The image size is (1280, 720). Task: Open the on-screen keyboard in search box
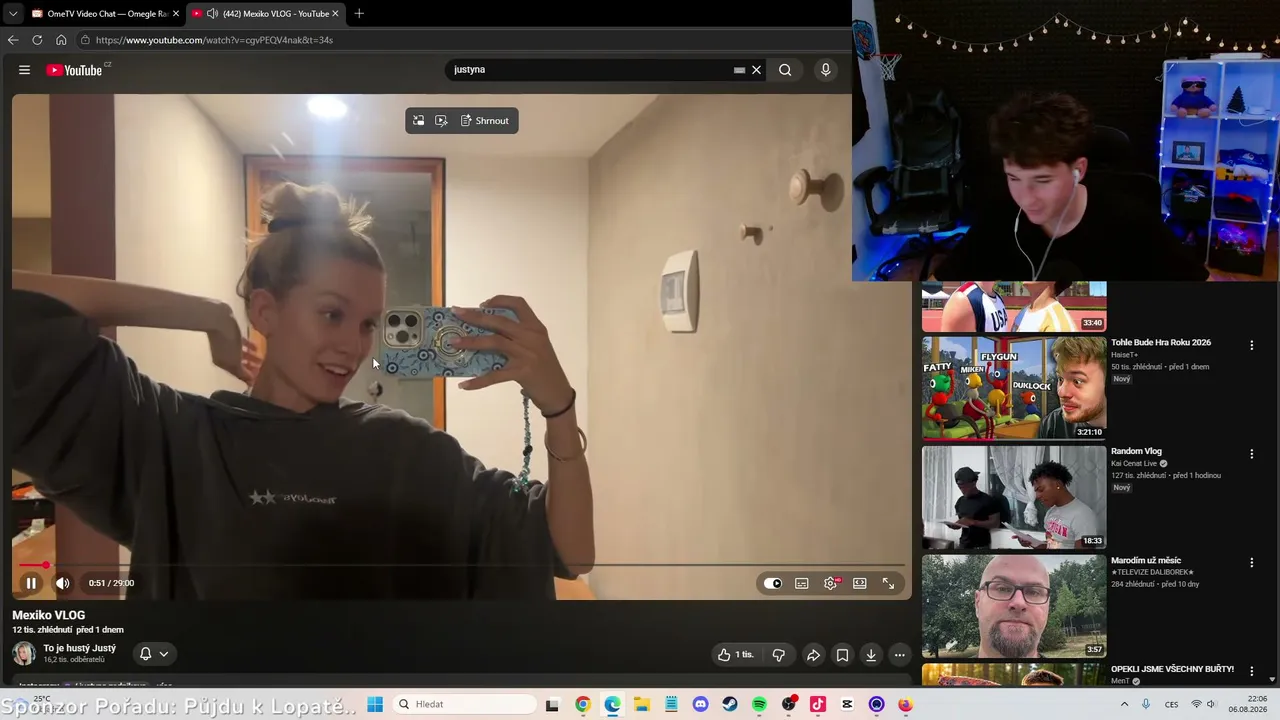click(x=739, y=70)
